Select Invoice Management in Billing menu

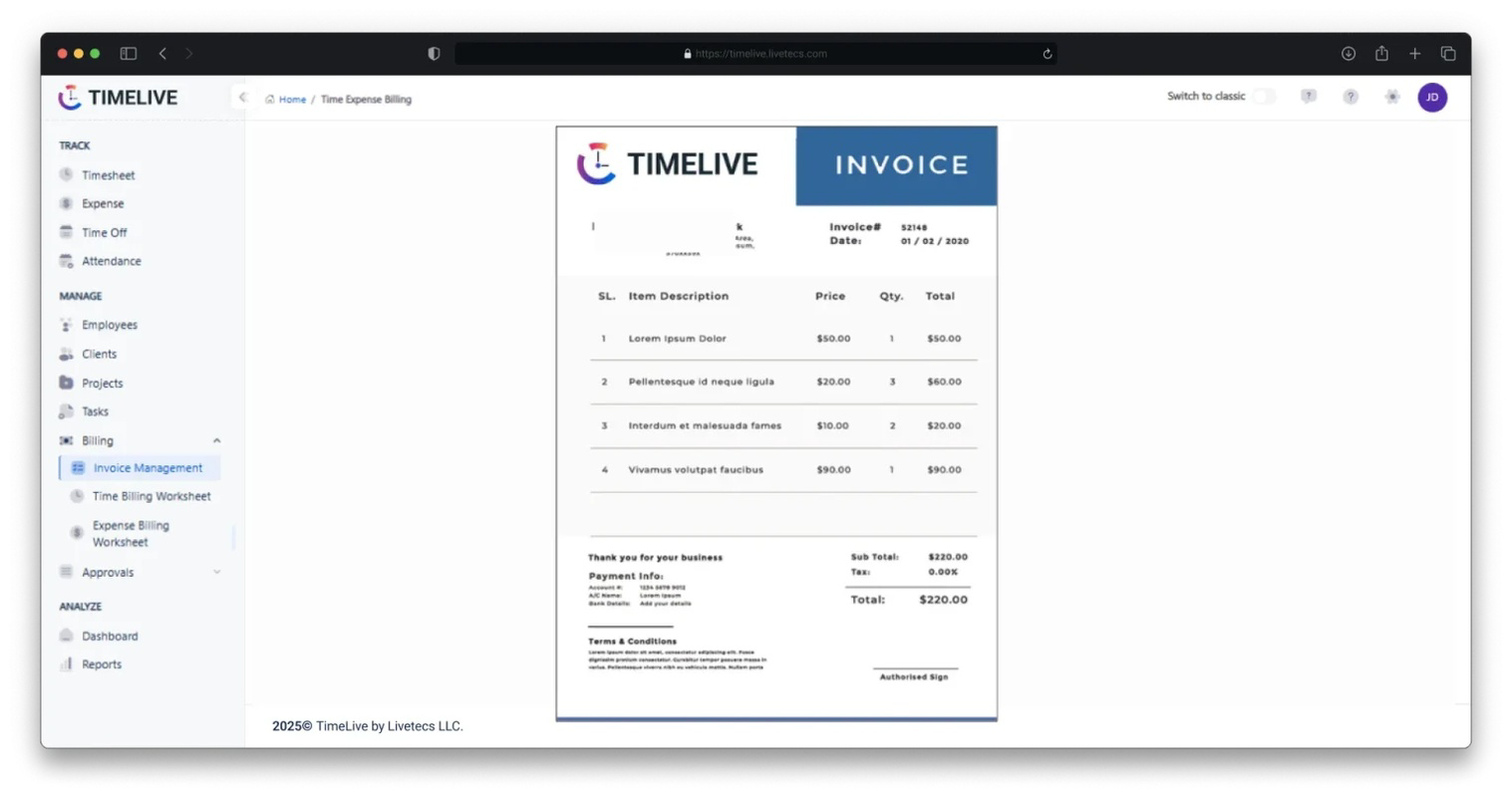pyautogui.click(x=140, y=468)
